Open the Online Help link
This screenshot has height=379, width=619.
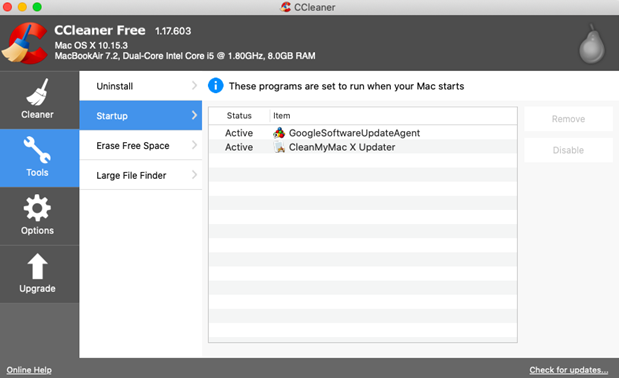point(29,370)
